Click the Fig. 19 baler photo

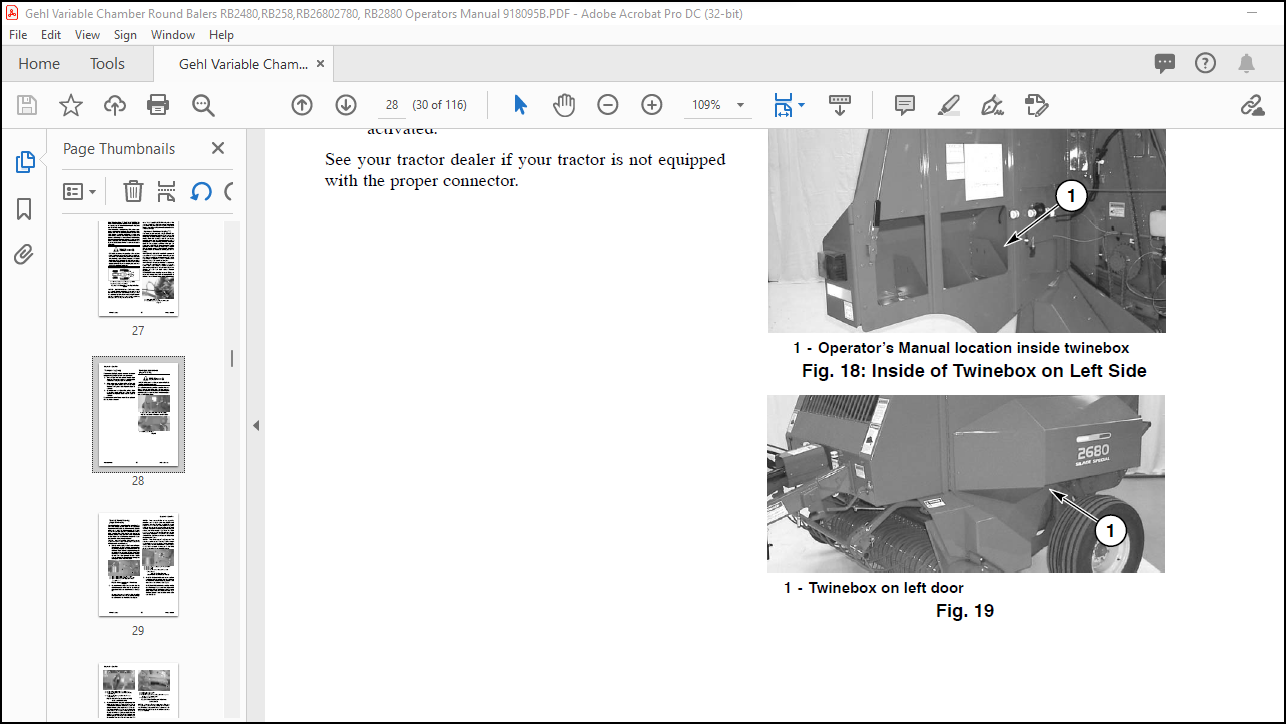click(966, 484)
